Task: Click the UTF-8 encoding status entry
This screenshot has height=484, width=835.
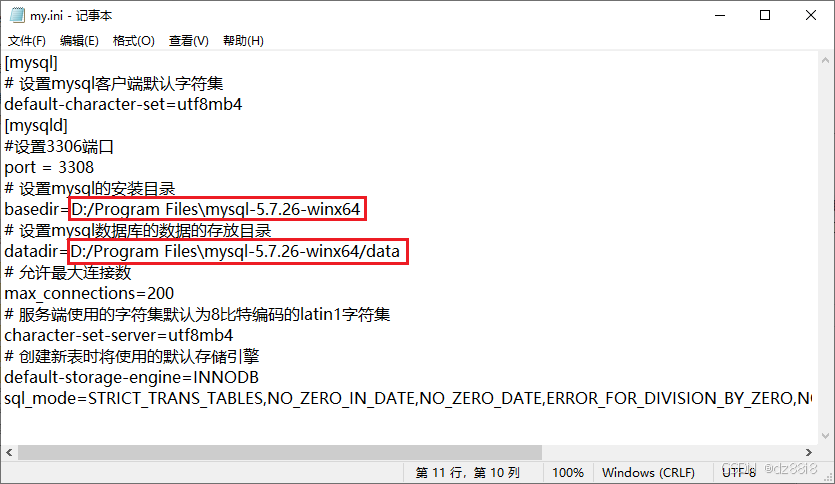Action: pyautogui.click(x=739, y=473)
